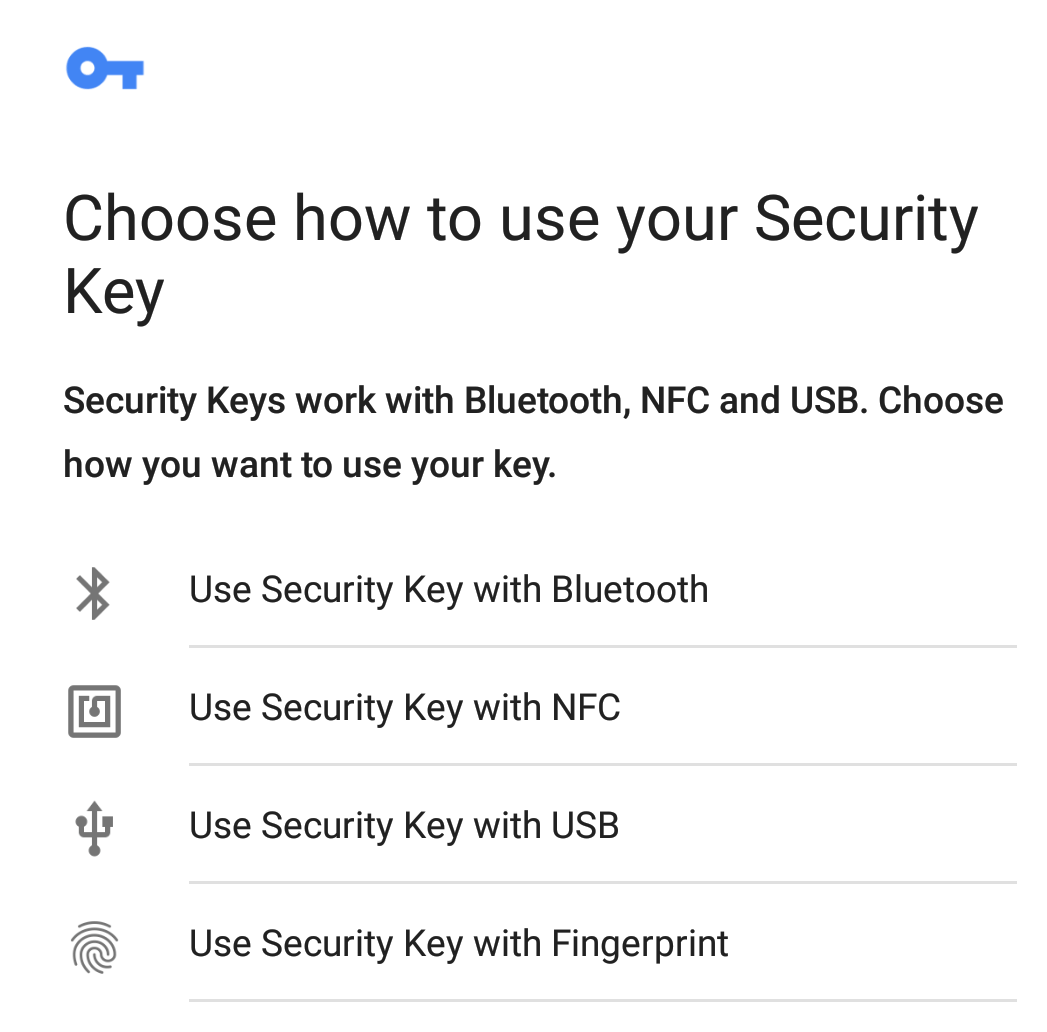Click "NFC" in the bold description text
The width and height of the screenshot is (1047, 1032).
pos(675,401)
